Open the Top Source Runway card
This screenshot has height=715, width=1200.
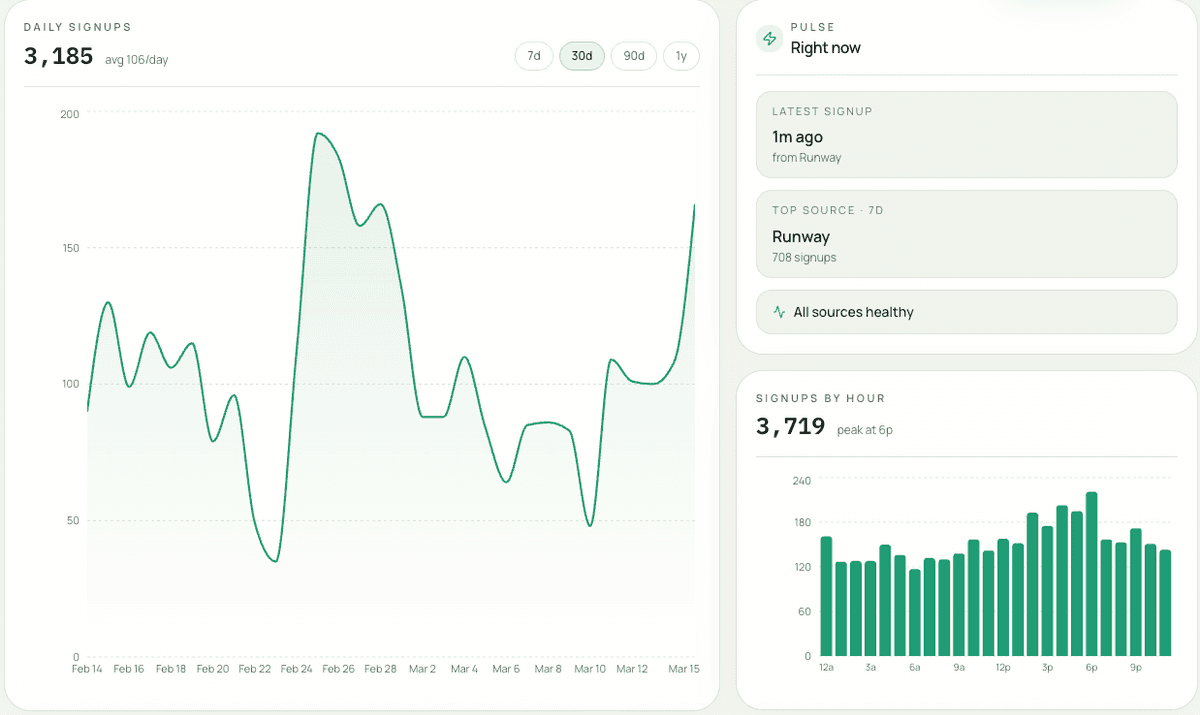pyautogui.click(x=966, y=234)
